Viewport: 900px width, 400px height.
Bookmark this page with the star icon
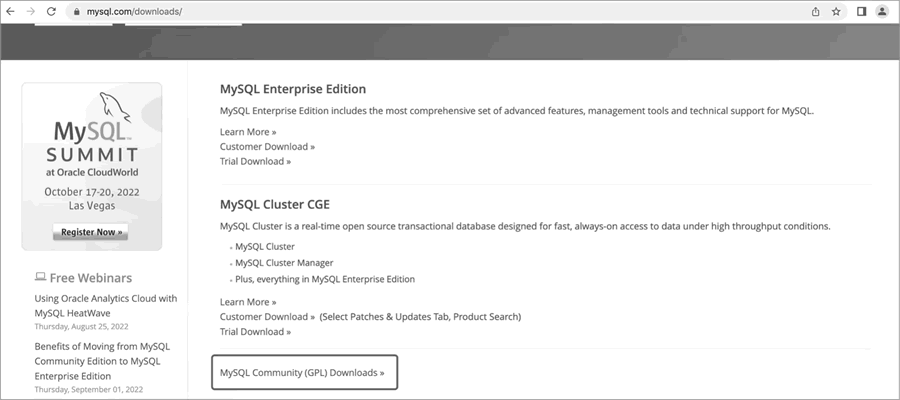[836, 11]
